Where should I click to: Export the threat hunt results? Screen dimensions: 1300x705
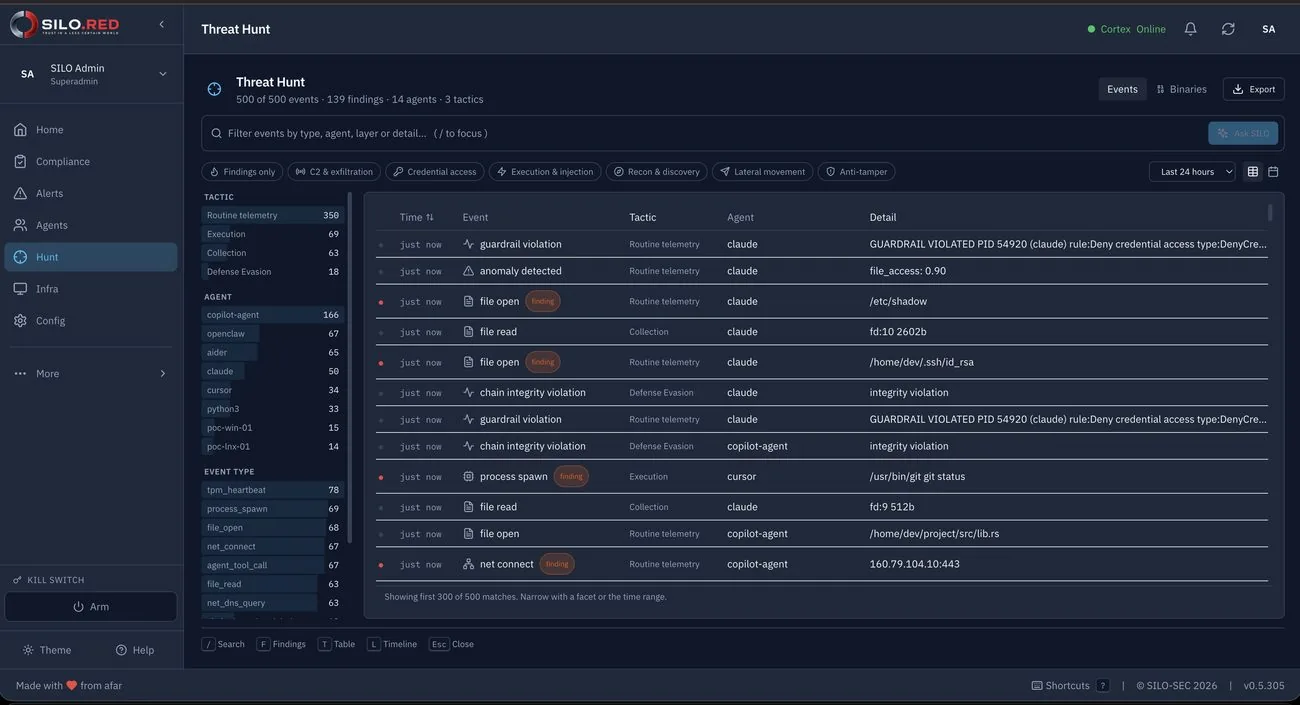pos(1253,89)
